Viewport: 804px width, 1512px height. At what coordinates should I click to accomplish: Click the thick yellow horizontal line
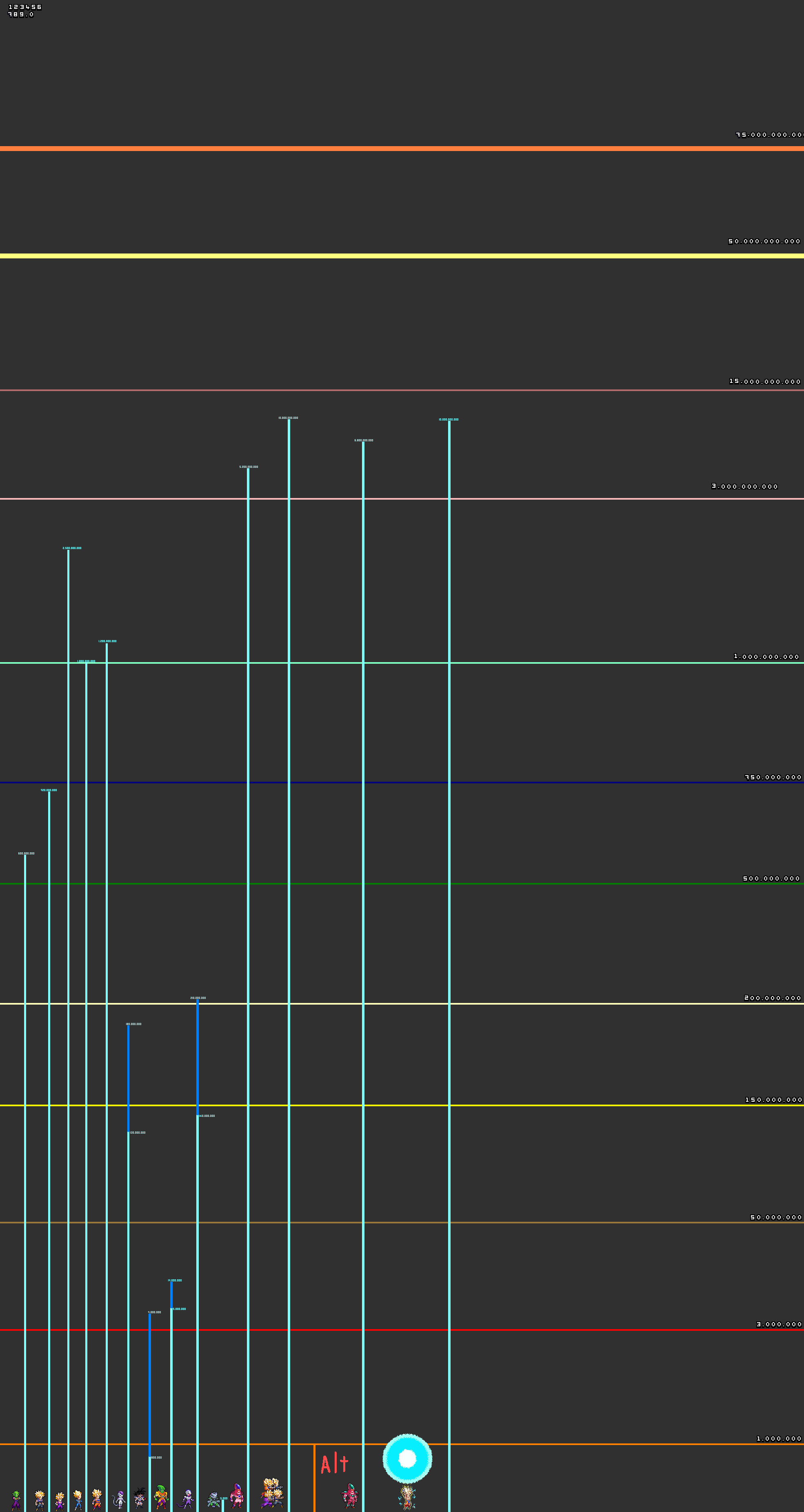(402, 256)
